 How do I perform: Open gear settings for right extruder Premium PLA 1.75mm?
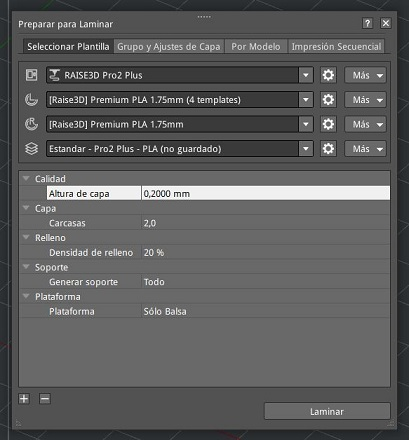point(328,124)
